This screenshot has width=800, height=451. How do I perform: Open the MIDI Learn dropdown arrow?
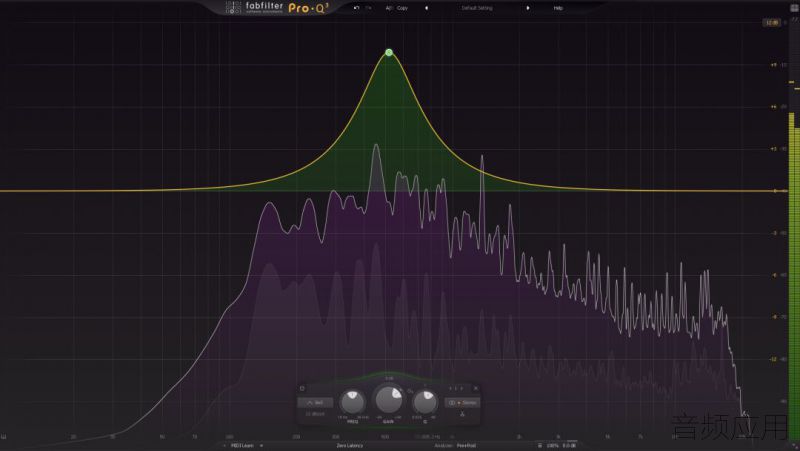tap(262, 445)
